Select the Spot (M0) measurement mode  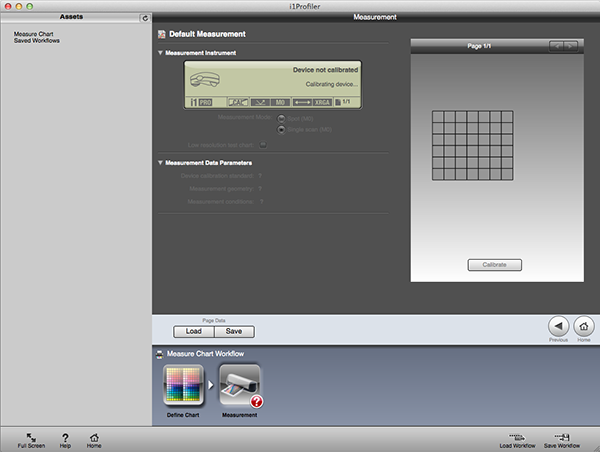tap(281, 119)
